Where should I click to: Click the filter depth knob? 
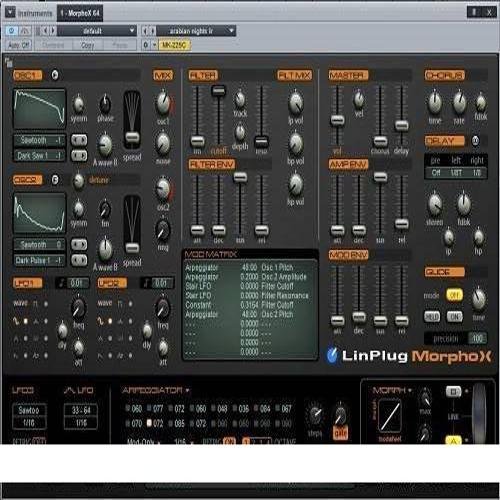tap(240, 132)
